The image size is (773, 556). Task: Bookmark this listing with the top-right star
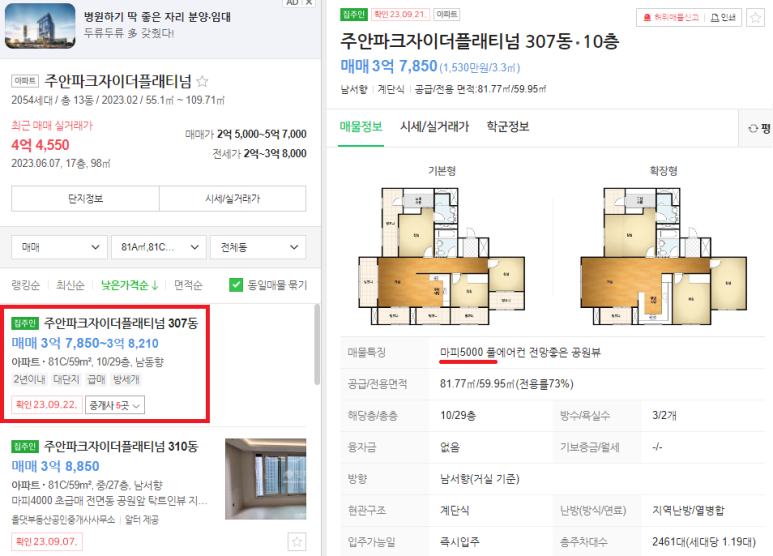pyautogui.click(x=755, y=18)
